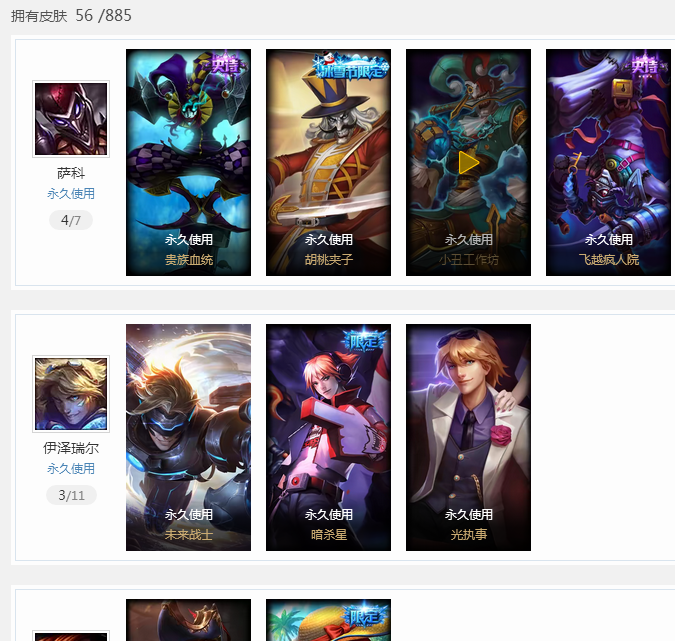Viewport: 675px width, 641px height.
Task: Click the 限定 badge on 暗杀星
Action: click(364, 340)
